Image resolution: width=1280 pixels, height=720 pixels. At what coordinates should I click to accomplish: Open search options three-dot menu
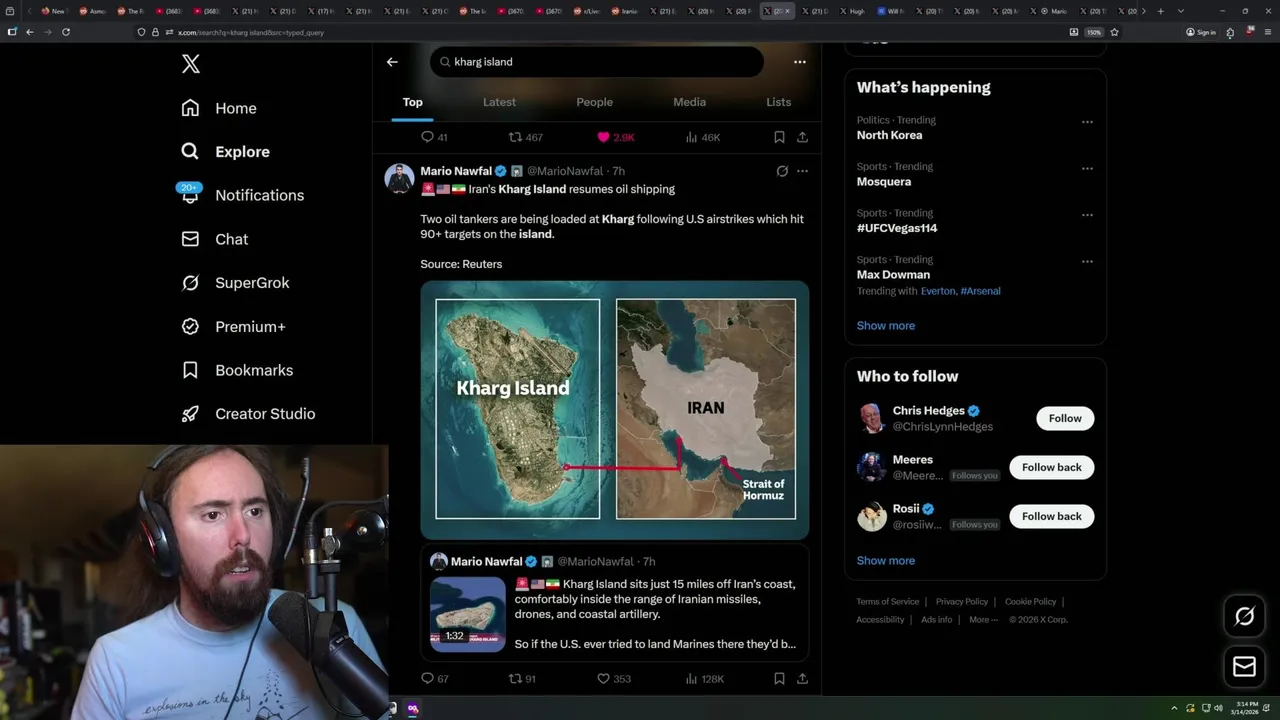(x=799, y=62)
